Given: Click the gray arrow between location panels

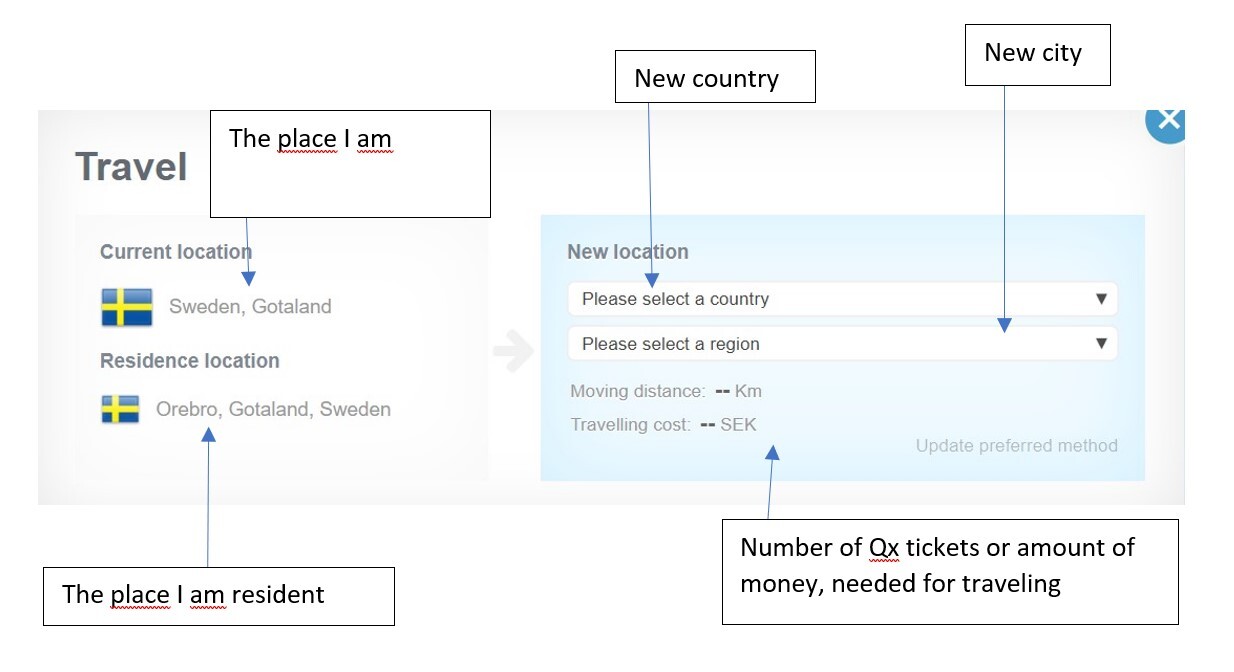Looking at the screenshot, I should point(514,353).
